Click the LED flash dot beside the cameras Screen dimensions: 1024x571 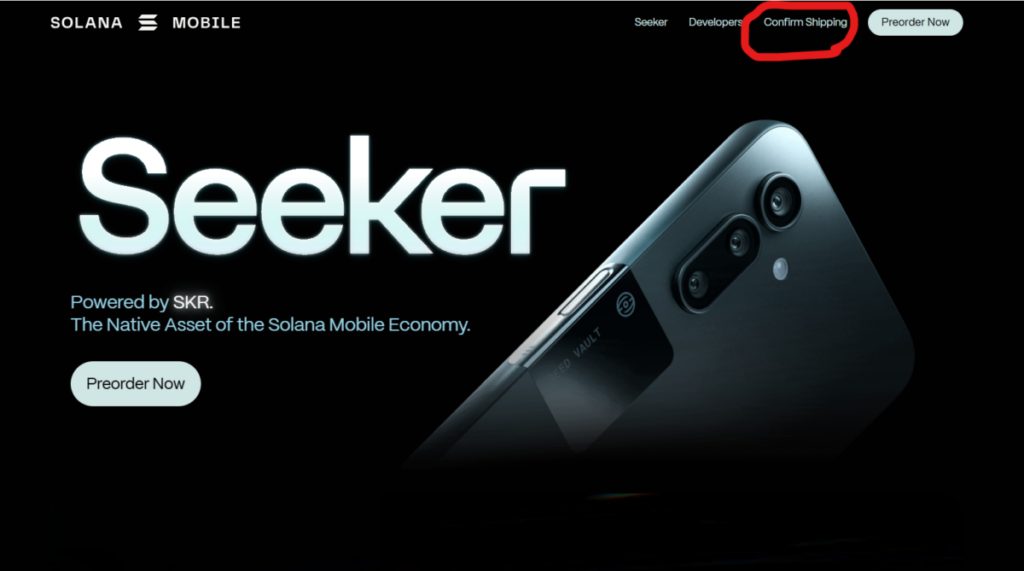[x=780, y=269]
